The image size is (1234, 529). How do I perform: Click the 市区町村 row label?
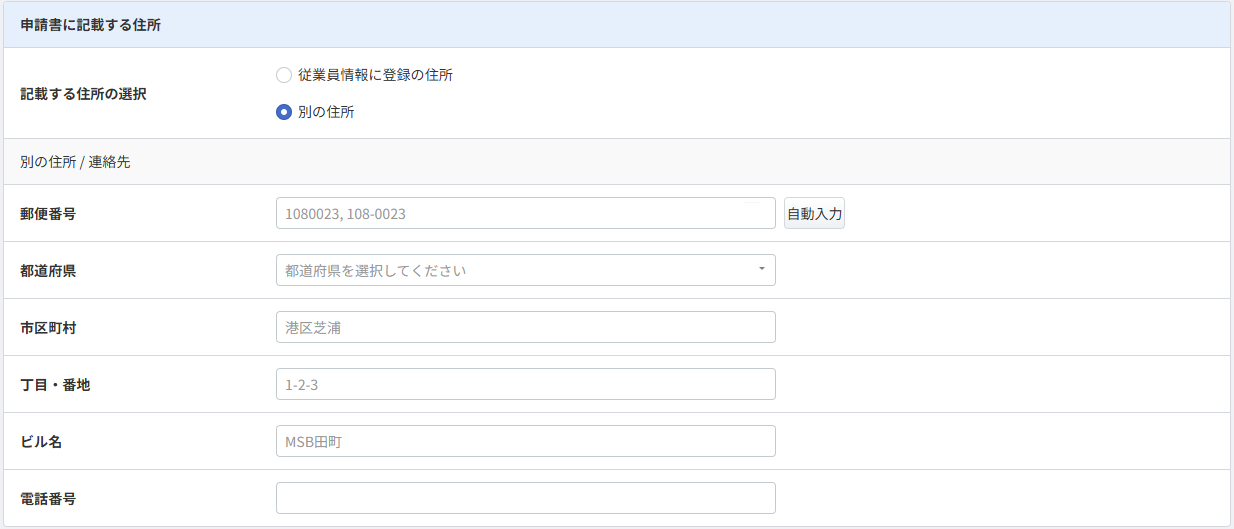[48, 328]
